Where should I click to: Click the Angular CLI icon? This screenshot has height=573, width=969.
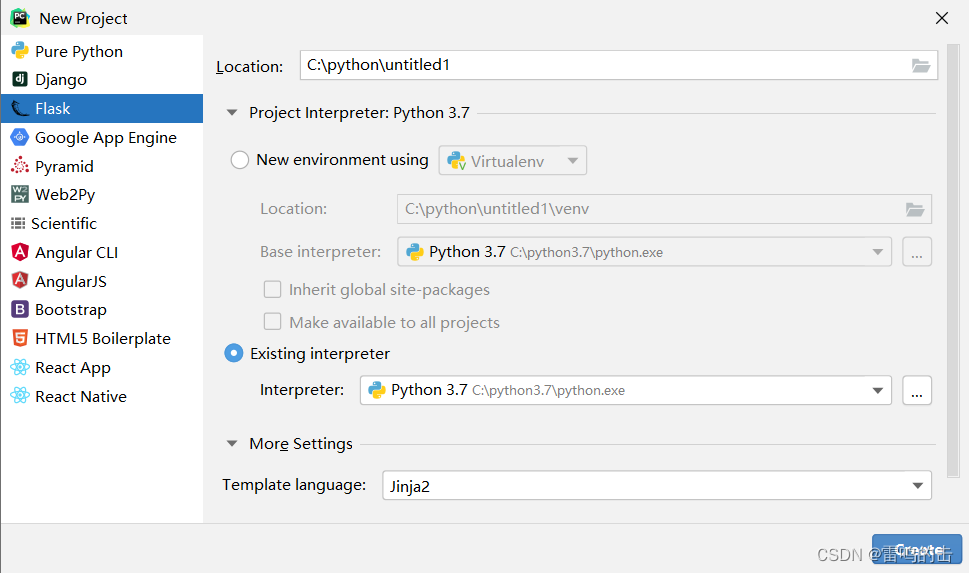pos(19,253)
